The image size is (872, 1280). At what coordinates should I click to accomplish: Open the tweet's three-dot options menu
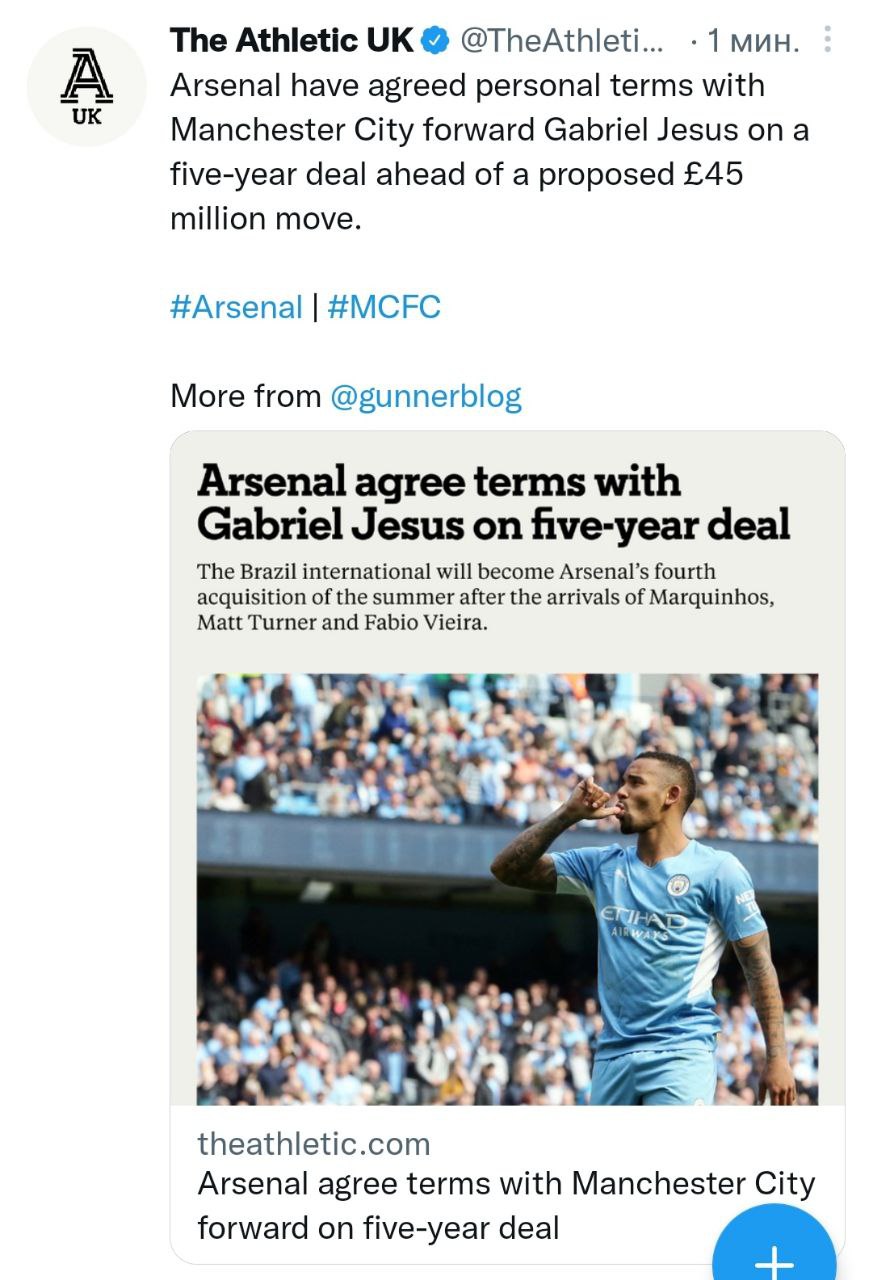click(x=827, y=40)
